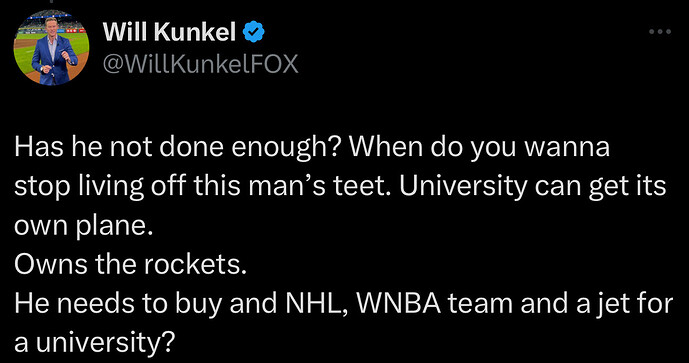Click the word 'University' in second line
Viewport: 689px width, 363px height.
tap(463, 187)
